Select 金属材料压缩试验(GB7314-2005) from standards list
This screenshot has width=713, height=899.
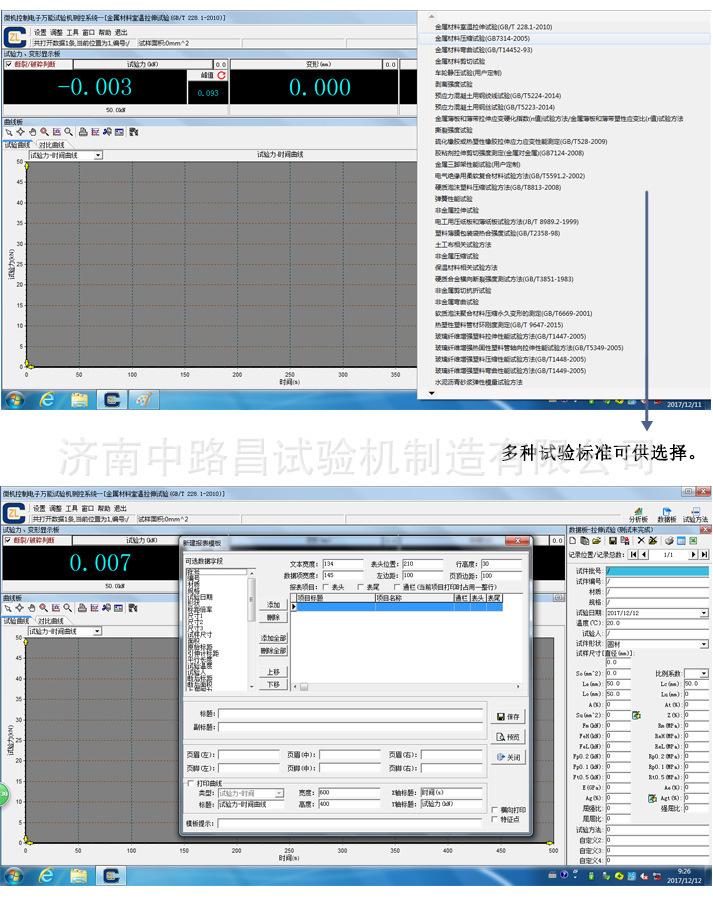pos(482,38)
